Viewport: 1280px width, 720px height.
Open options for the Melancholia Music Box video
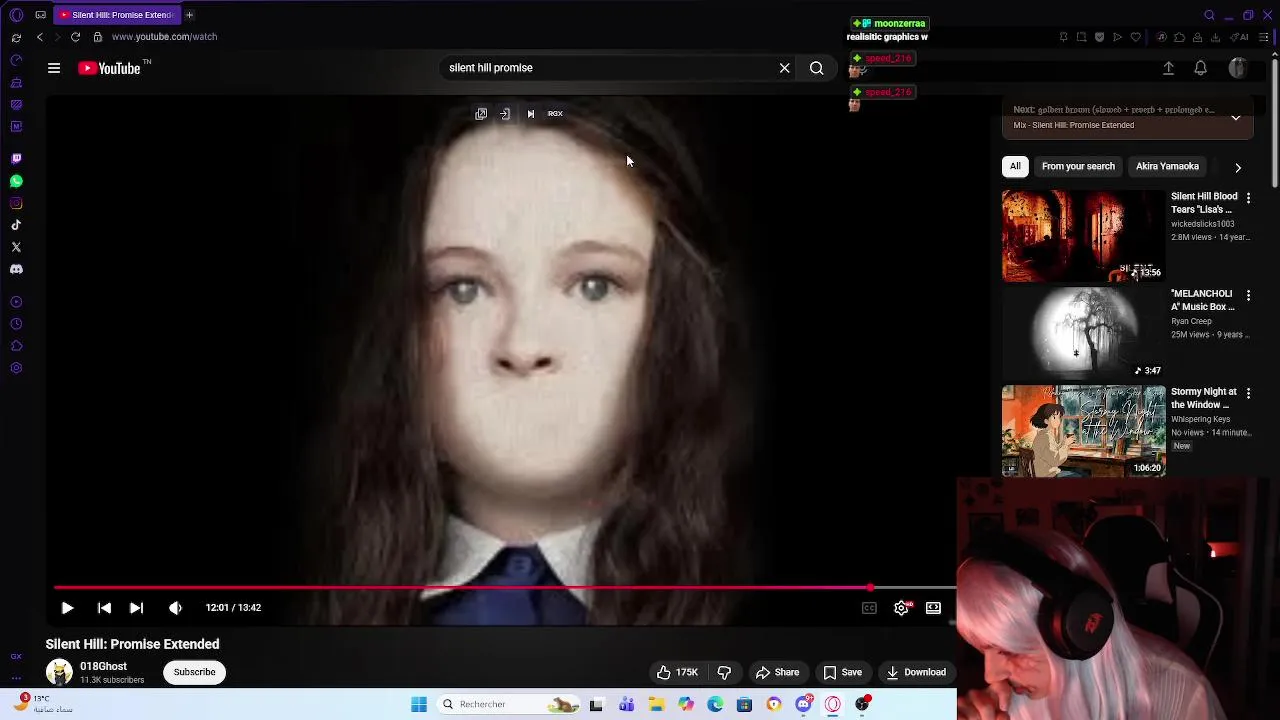pos(1248,296)
